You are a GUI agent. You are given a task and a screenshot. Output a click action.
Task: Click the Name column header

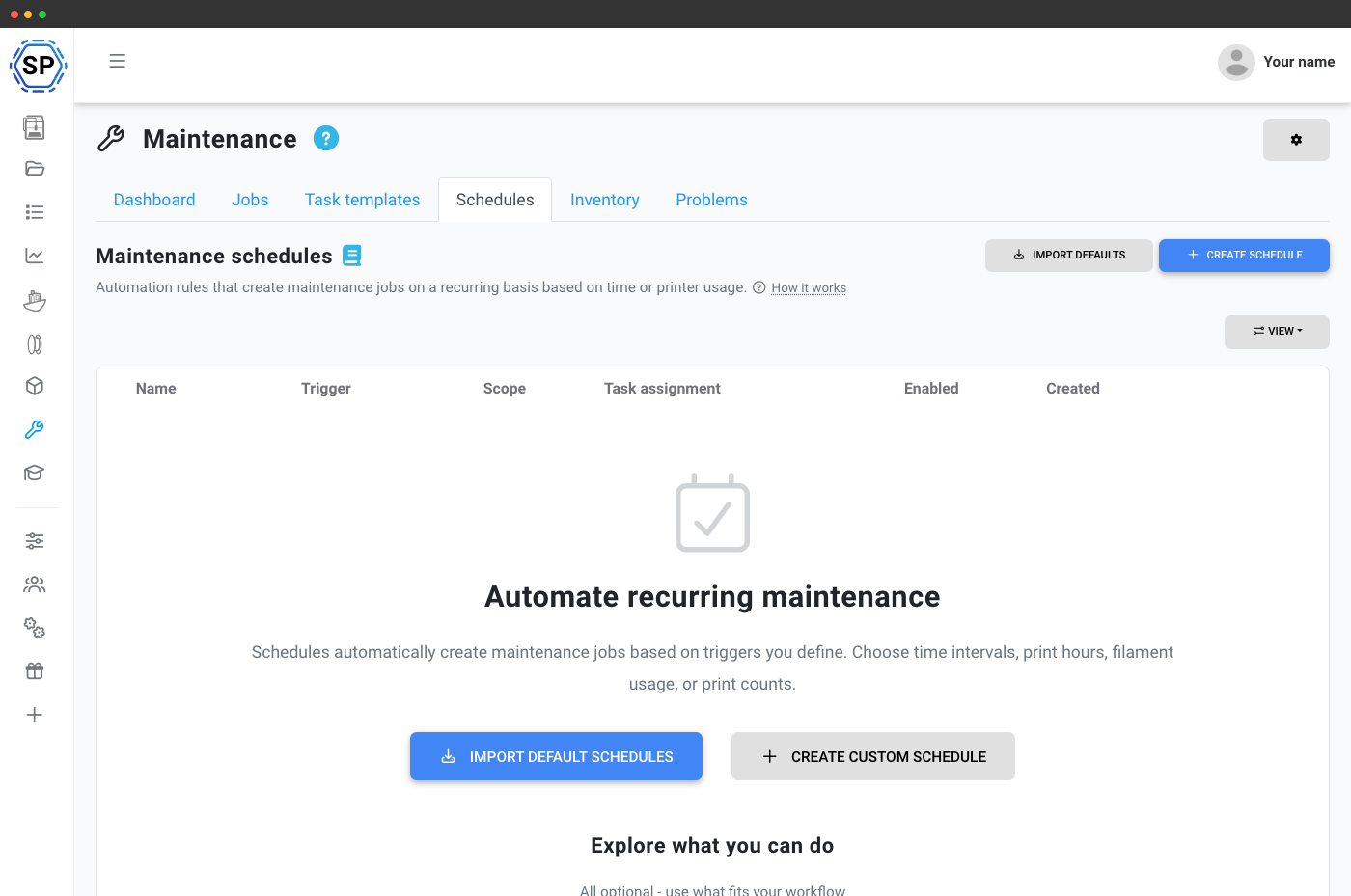pos(156,388)
